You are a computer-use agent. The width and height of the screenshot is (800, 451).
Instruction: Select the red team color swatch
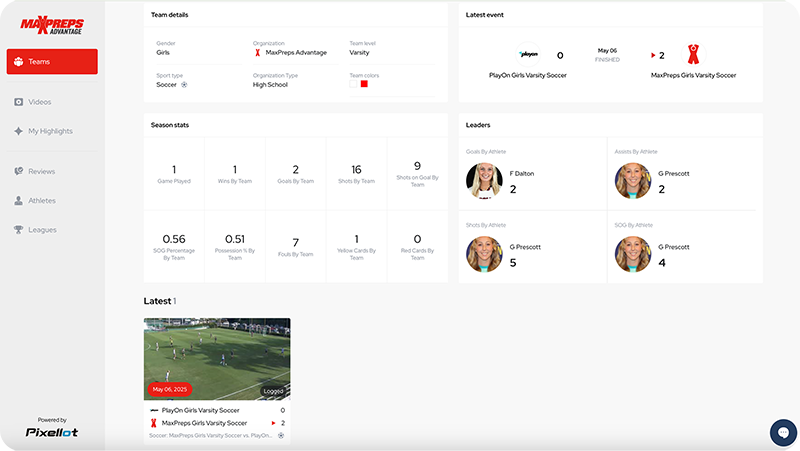(364, 84)
